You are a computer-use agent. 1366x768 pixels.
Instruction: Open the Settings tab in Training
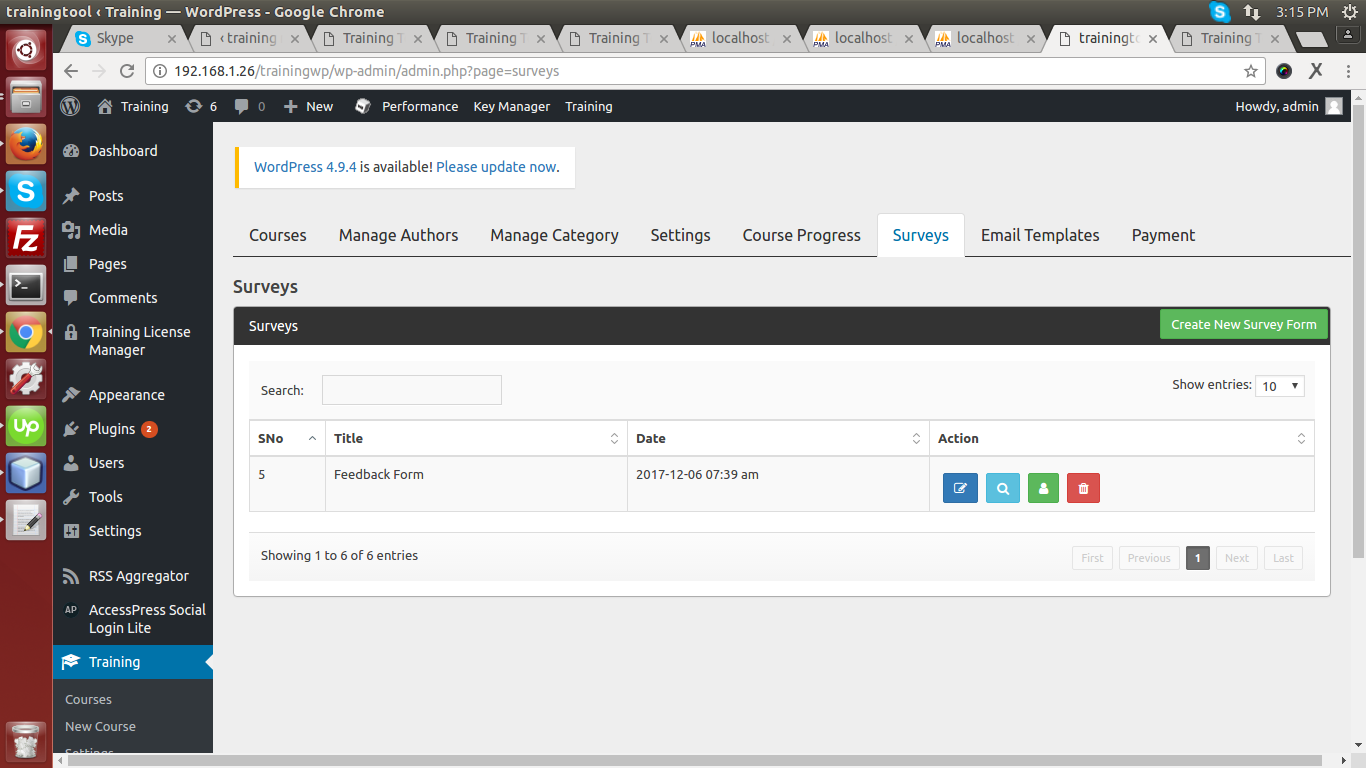pyautogui.click(x=680, y=235)
